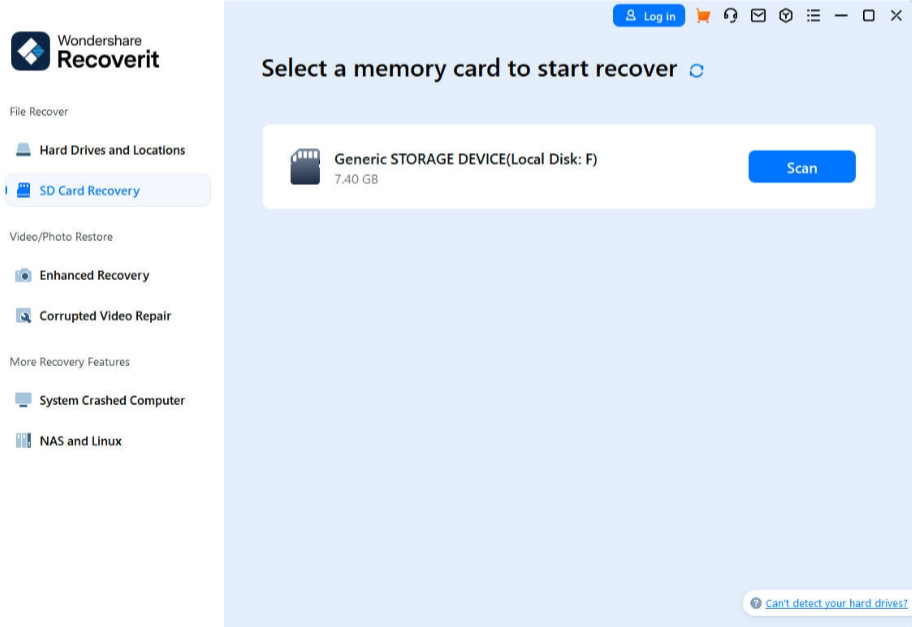Select SD Card Recovery in sidebar
The height and width of the screenshot is (627, 912).
[89, 190]
